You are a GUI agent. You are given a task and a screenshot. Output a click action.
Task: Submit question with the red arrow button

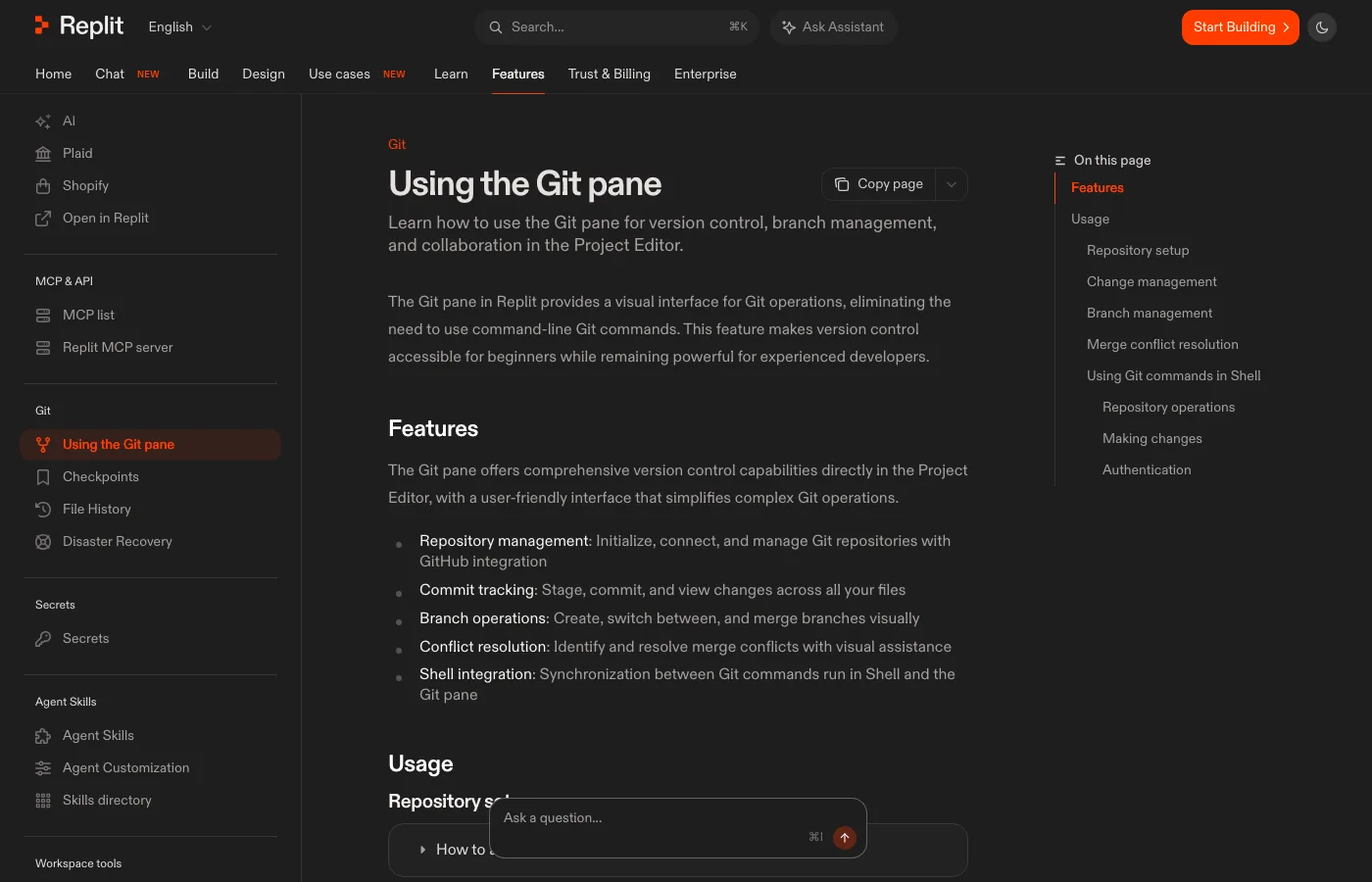(x=845, y=838)
